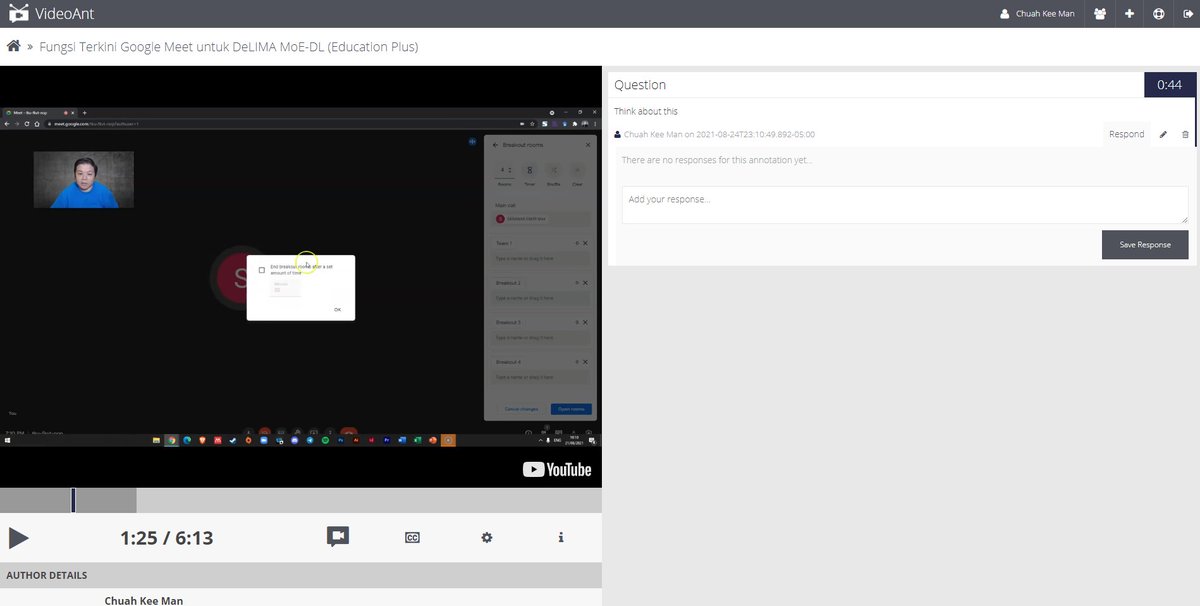Click the 1:25 / 6:13 time display
The width and height of the screenshot is (1200, 606).
pyautogui.click(x=166, y=538)
